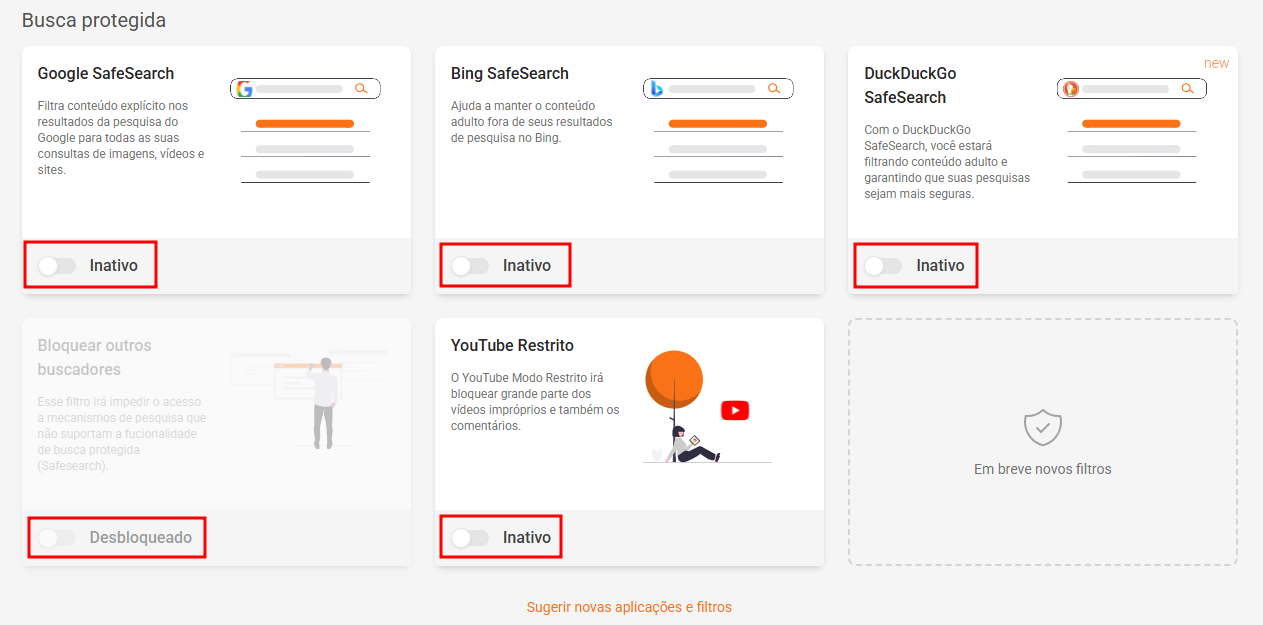Click the red YouTube play icon
1263x625 pixels.
735,410
